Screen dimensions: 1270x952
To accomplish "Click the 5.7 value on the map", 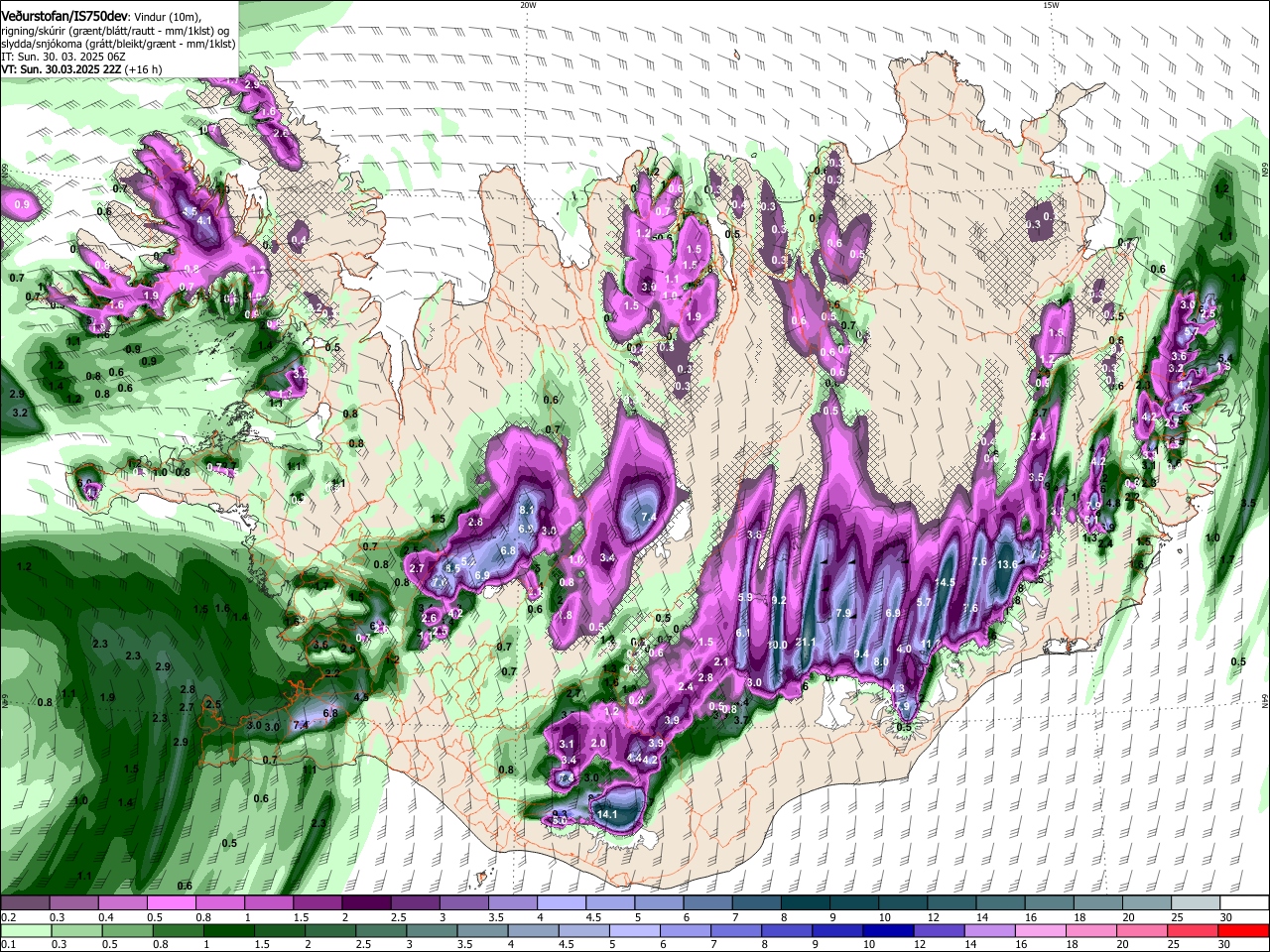I will (x=923, y=602).
